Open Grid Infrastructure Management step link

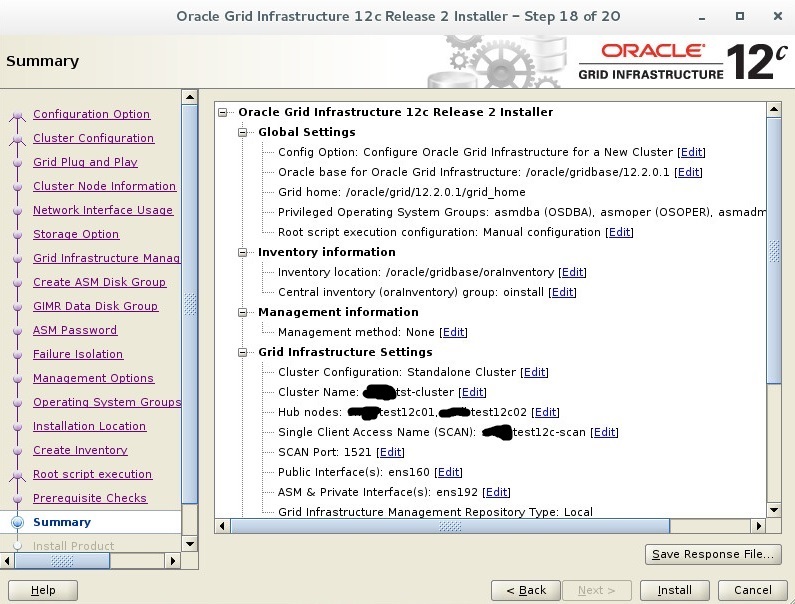(106, 258)
